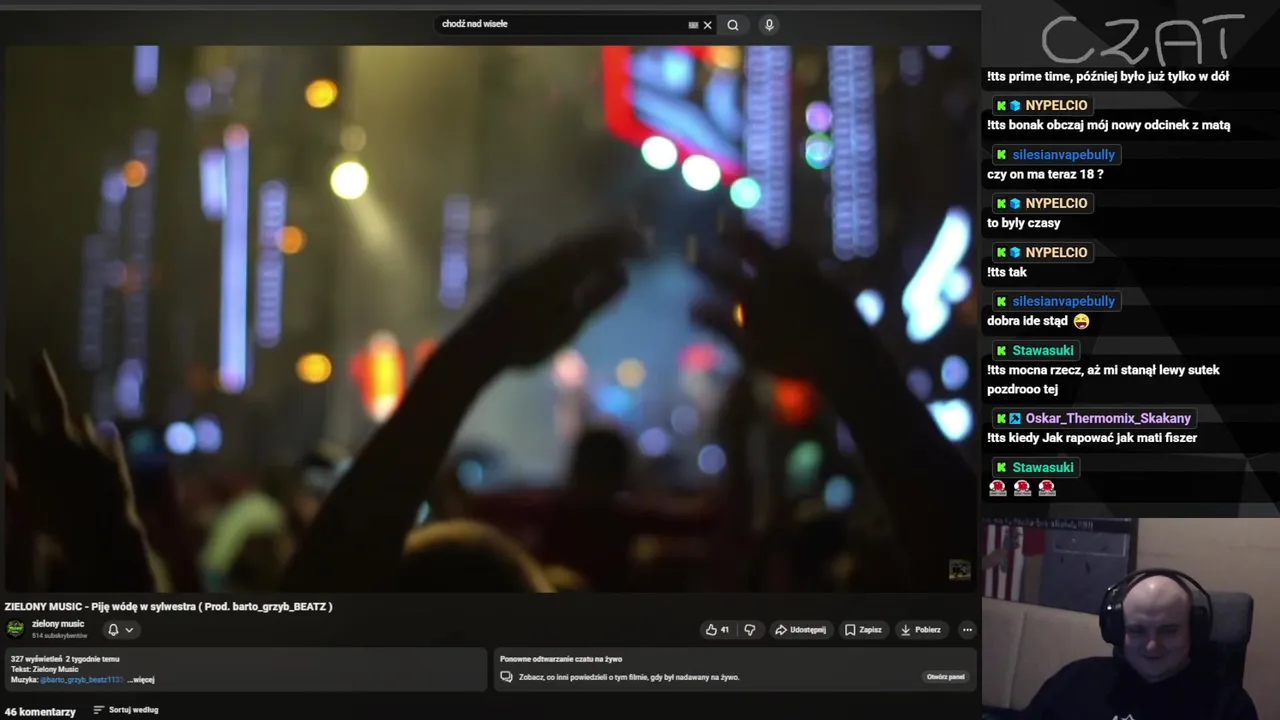This screenshot has width=1280, height=720.
Task: Open the @barto_grzyb_beatz113 link
Action: (81, 680)
